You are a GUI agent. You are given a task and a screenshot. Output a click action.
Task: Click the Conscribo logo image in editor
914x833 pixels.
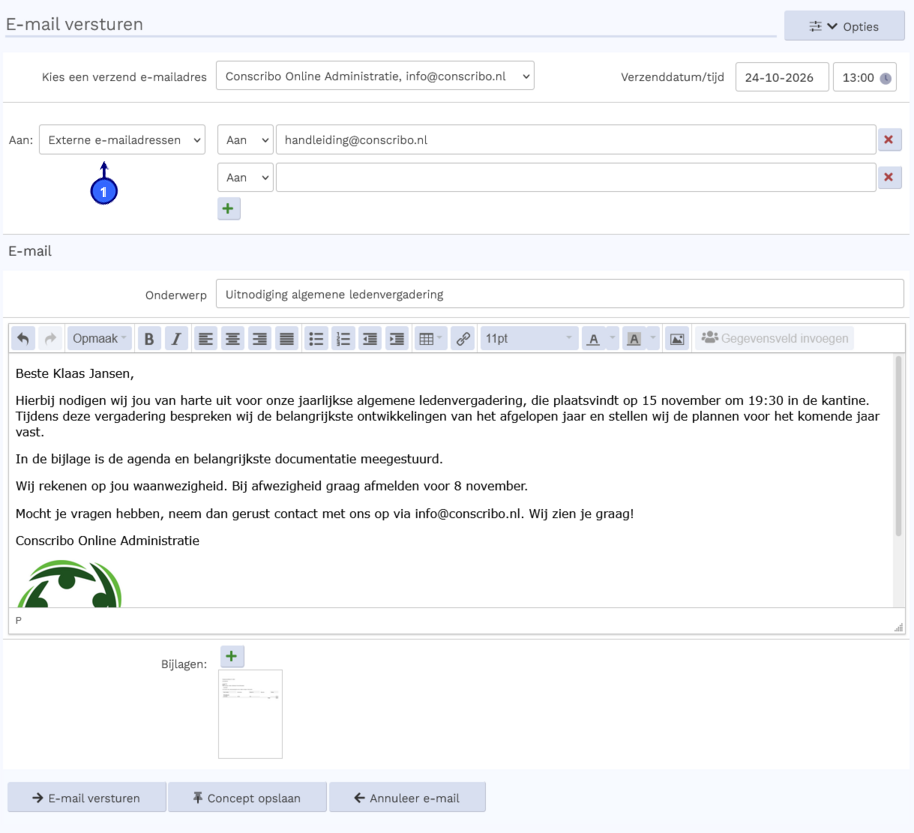(x=69, y=584)
